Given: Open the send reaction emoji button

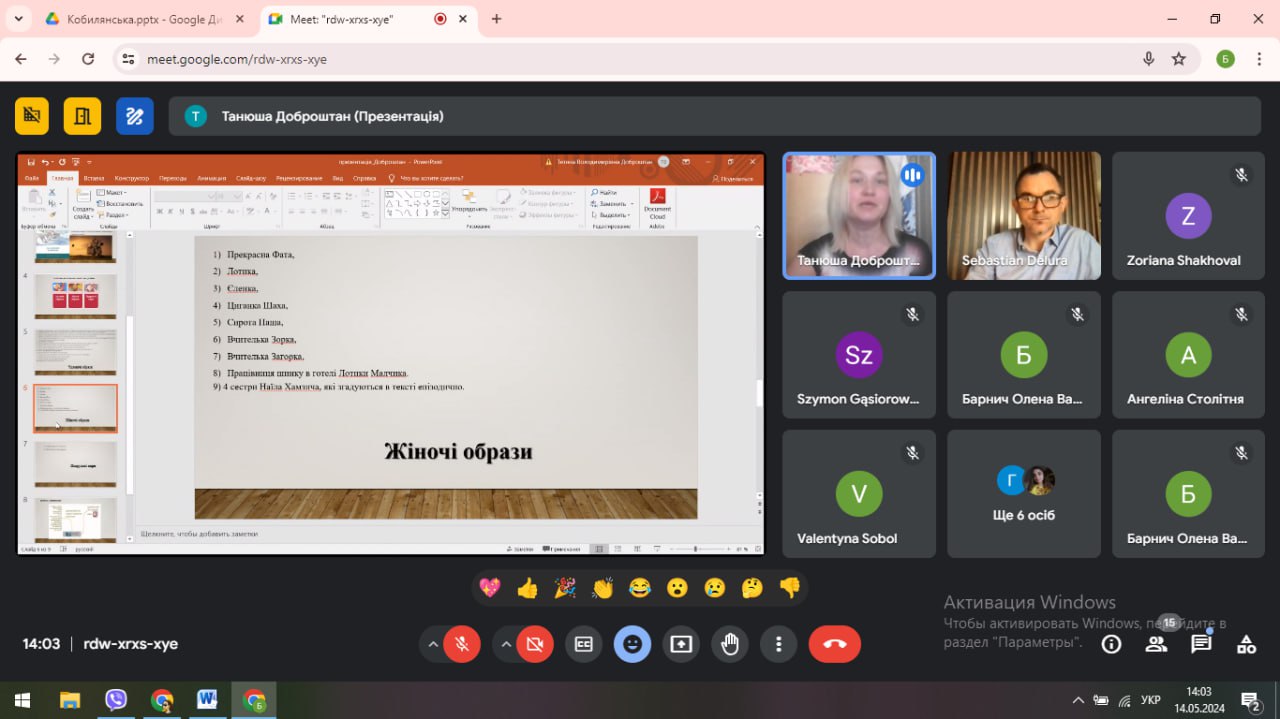Looking at the screenshot, I should pyautogui.click(x=632, y=644).
